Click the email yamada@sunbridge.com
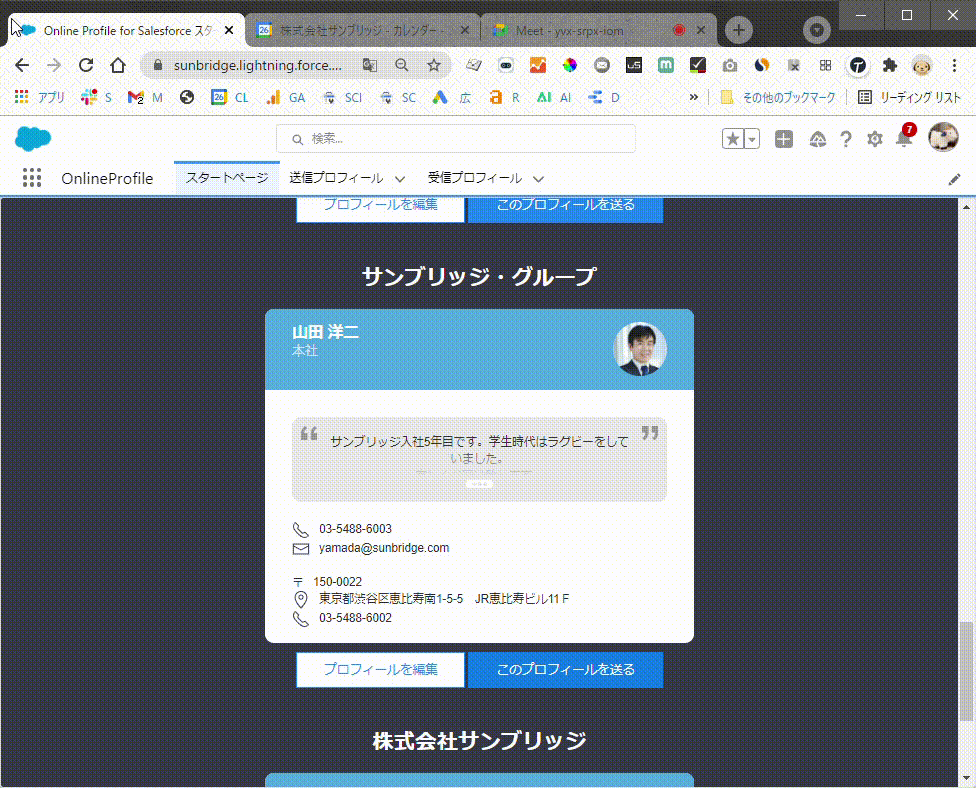Image resolution: width=976 pixels, height=788 pixels. pyautogui.click(x=384, y=548)
